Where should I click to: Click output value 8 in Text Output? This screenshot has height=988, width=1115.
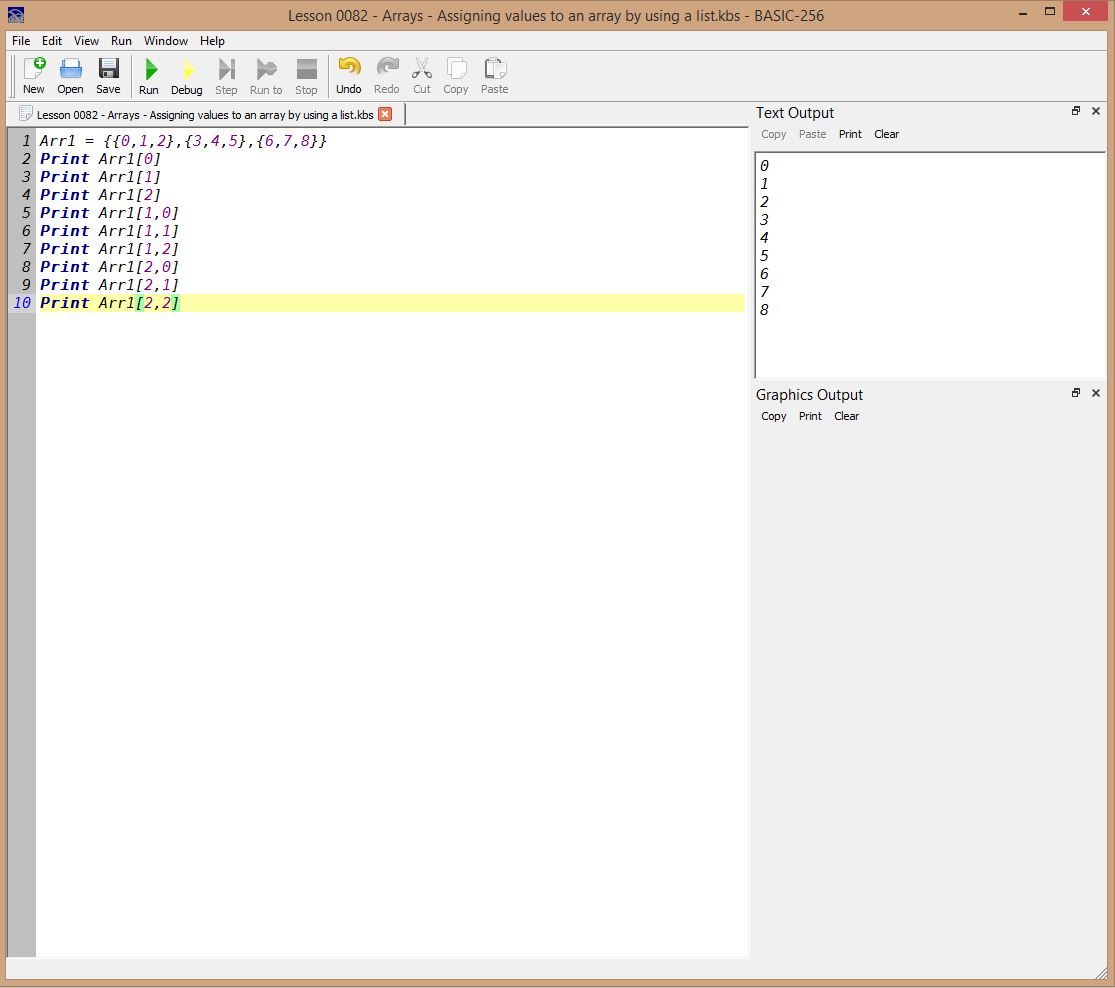pyautogui.click(x=764, y=309)
